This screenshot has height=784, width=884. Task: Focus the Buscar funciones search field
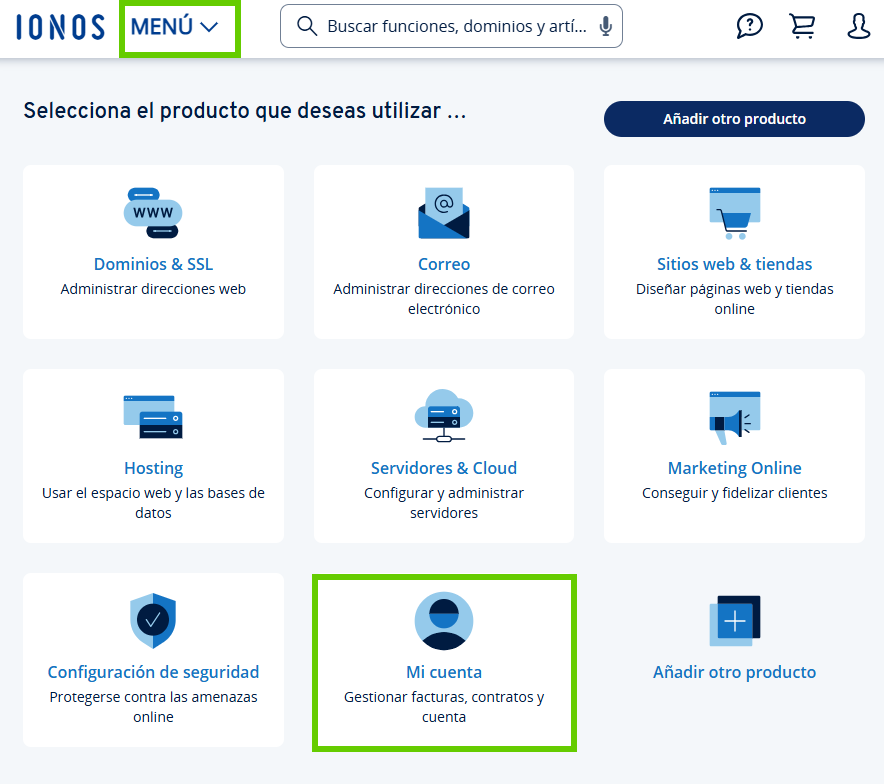451,26
